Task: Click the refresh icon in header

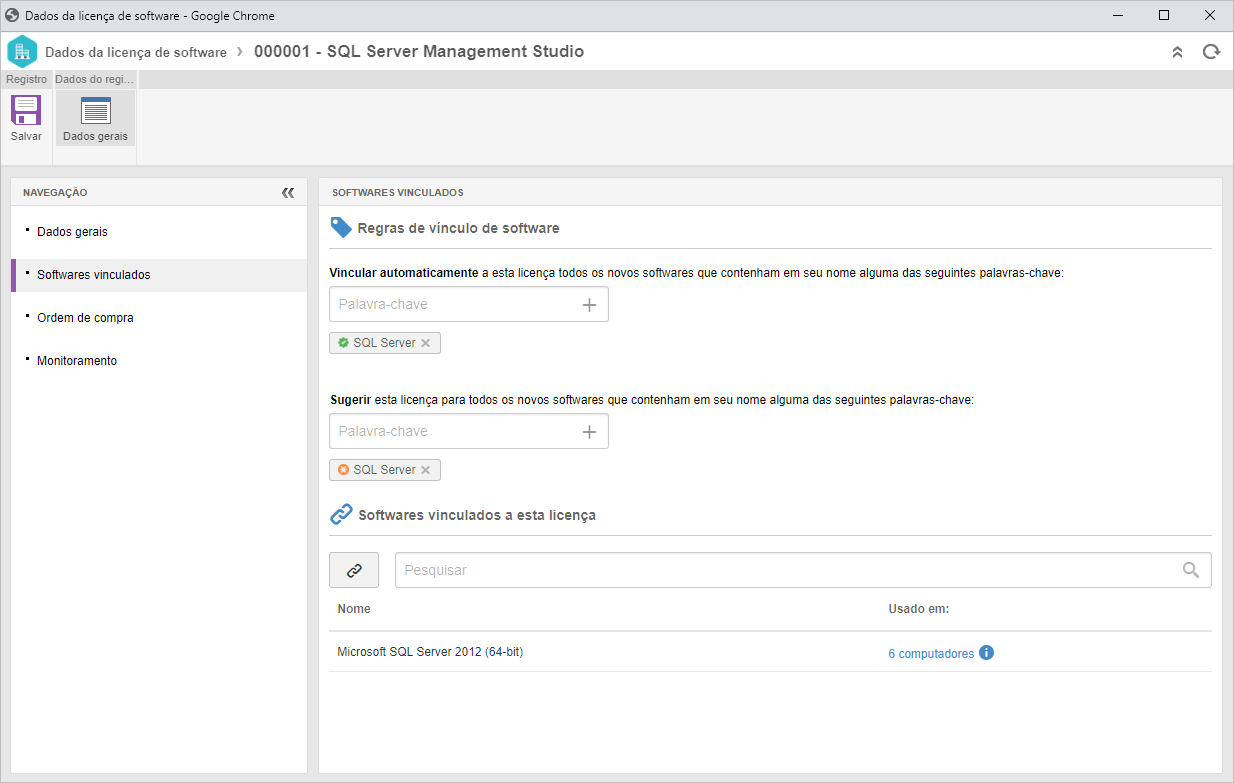Action: pyautogui.click(x=1211, y=52)
